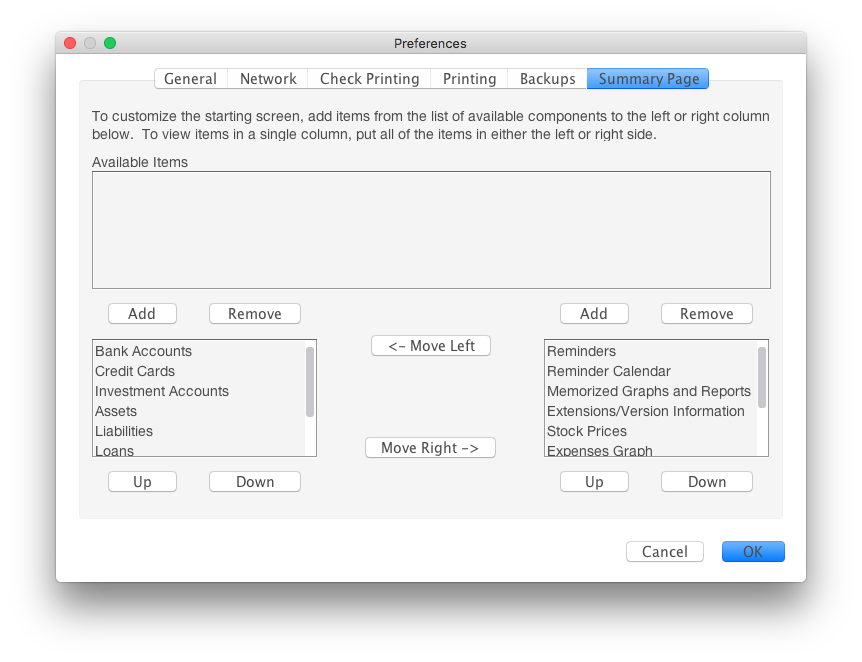This screenshot has width=862, height=662.
Task: Click inside the Available Items list box
Action: click(431, 230)
